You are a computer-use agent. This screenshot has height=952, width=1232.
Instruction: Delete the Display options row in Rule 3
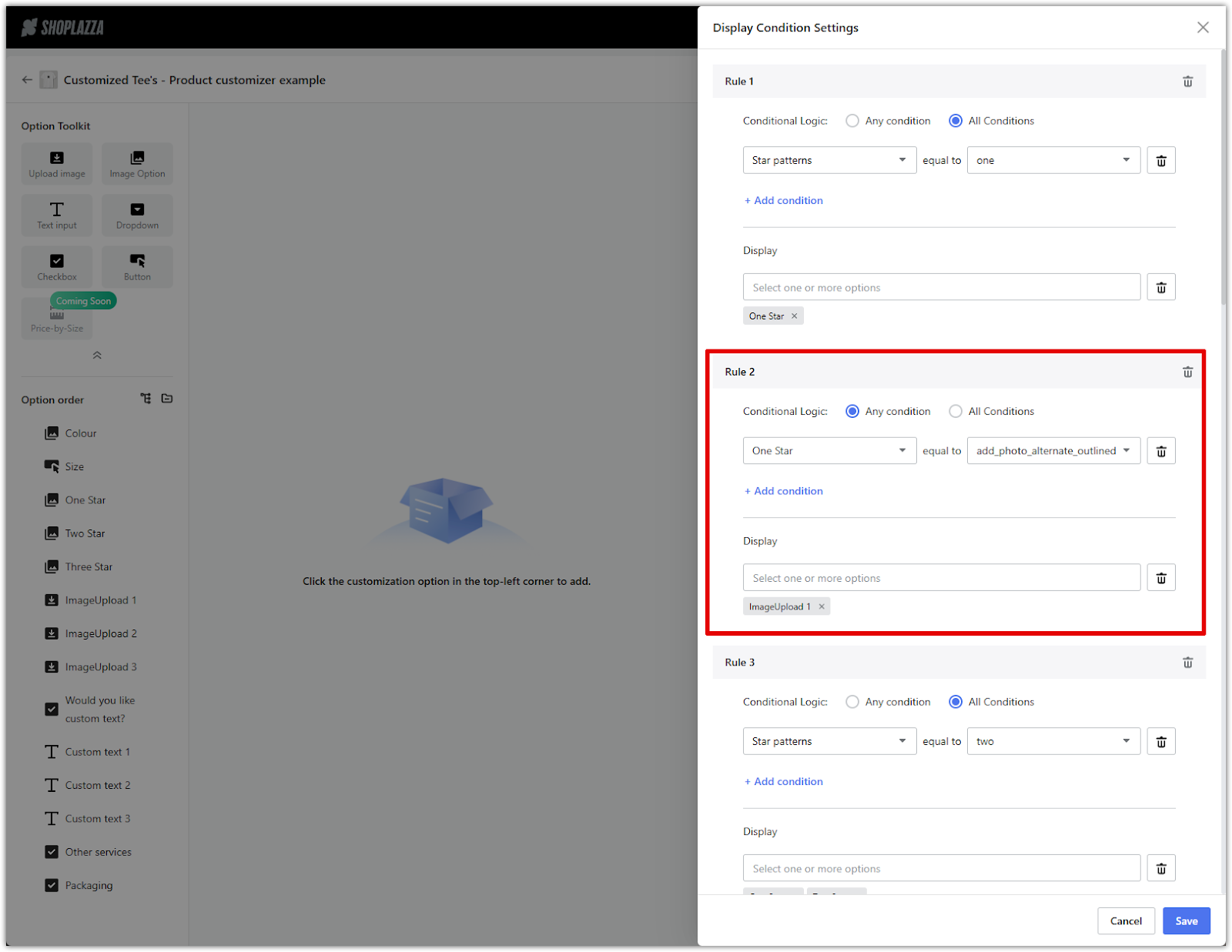(x=1161, y=868)
